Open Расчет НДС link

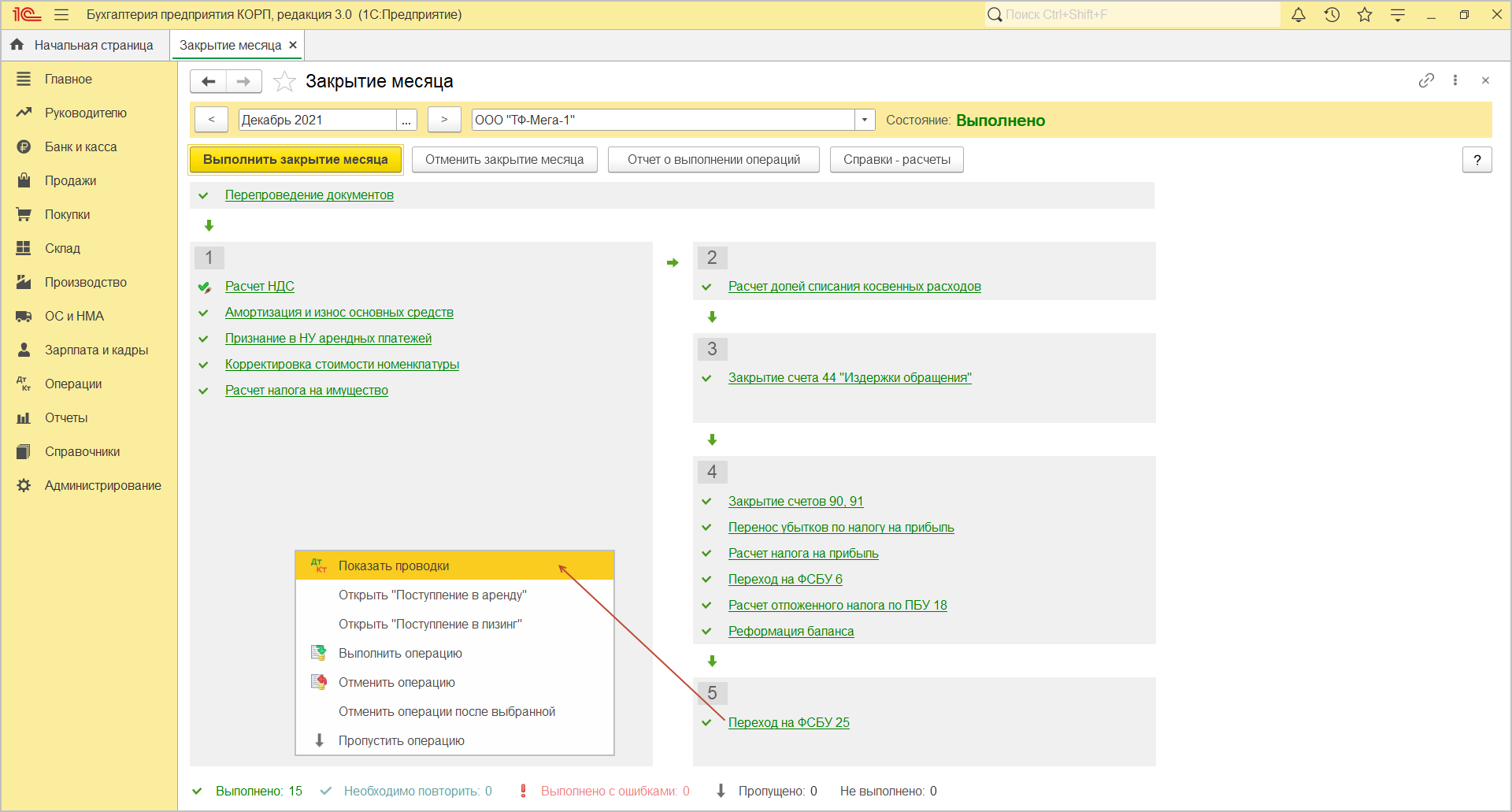(260, 287)
